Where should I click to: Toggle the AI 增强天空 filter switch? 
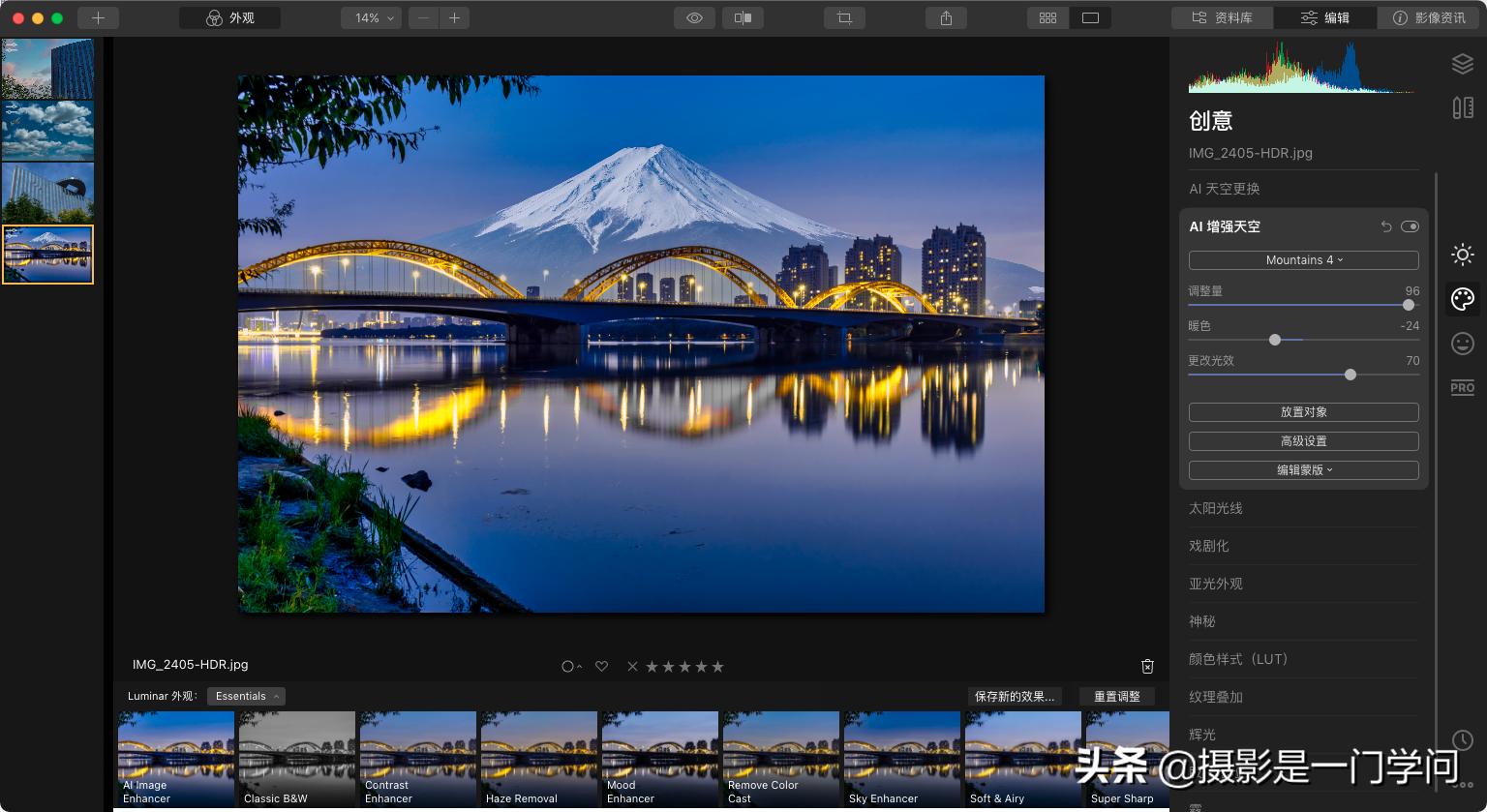coord(1410,226)
